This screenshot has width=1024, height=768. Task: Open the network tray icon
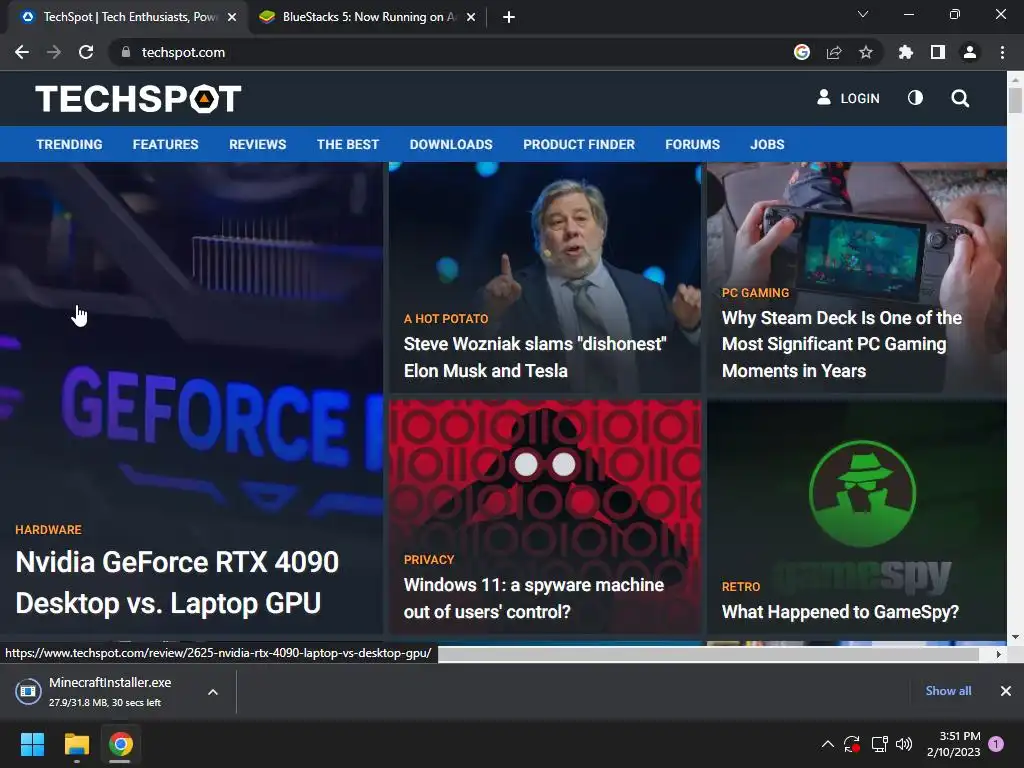(879, 744)
